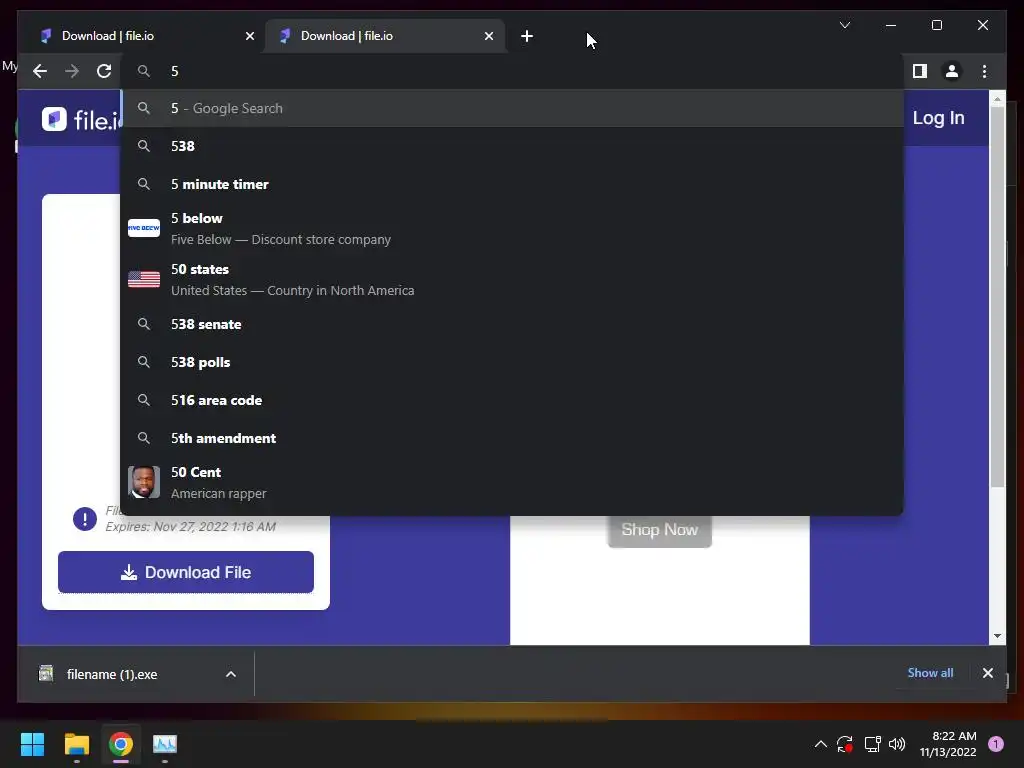Show hidden system tray icons

(x=820, y=744)
